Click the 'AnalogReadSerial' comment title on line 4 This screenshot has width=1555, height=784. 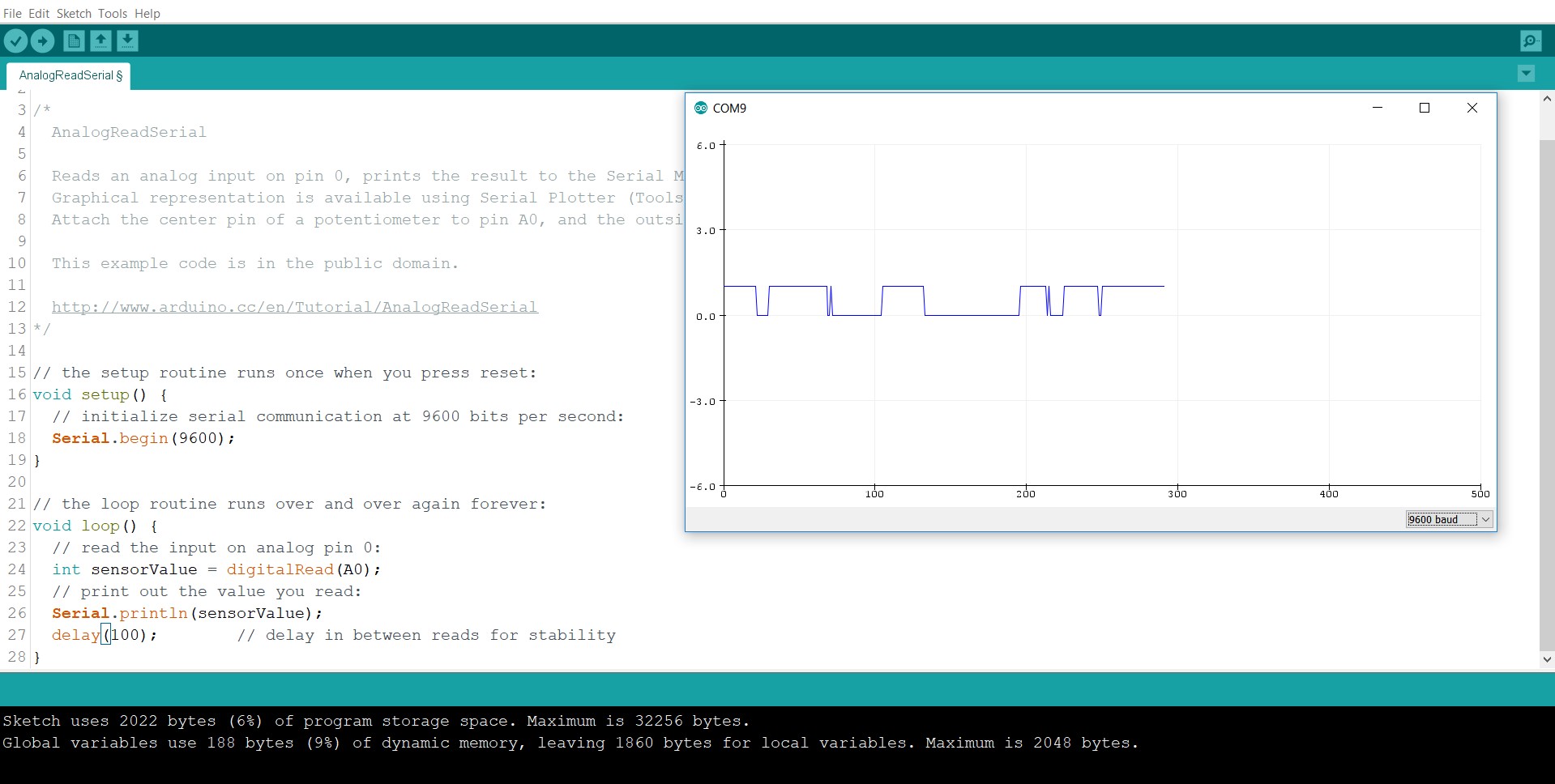tap(129, 132)
